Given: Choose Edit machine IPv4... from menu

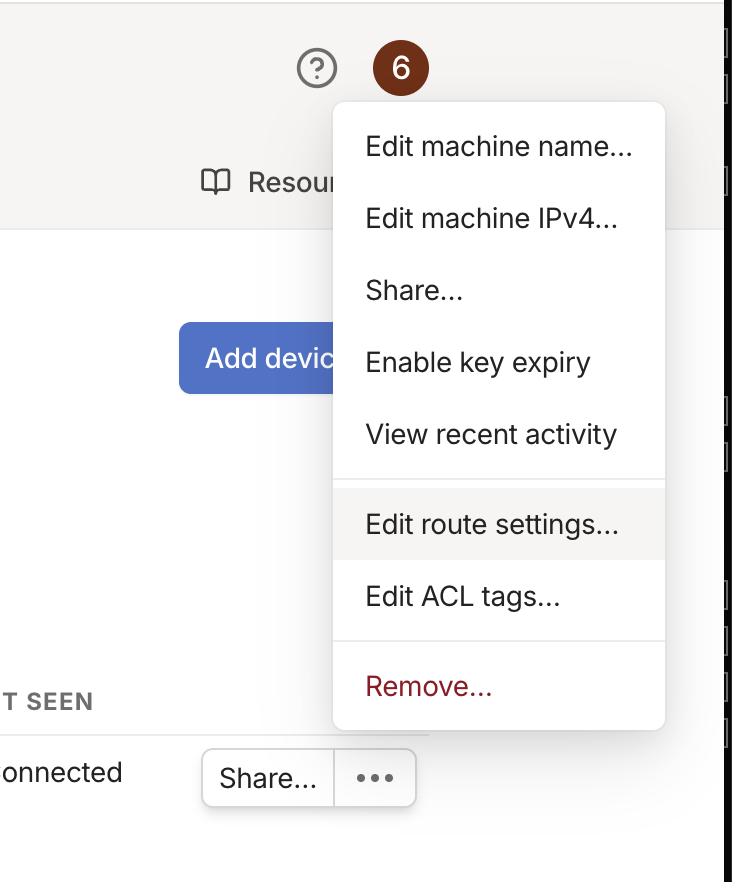Looking at the screenshot, I should [491, 218].
